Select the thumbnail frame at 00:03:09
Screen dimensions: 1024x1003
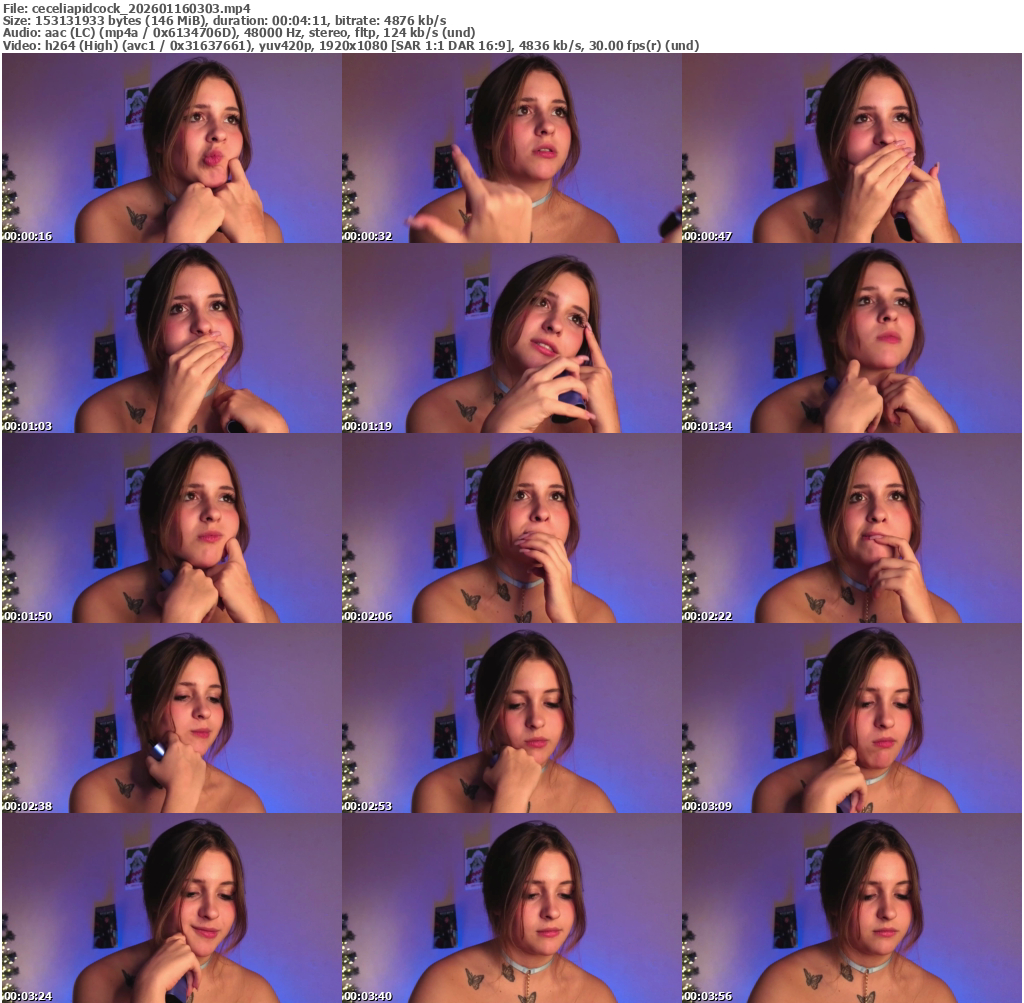852,718
